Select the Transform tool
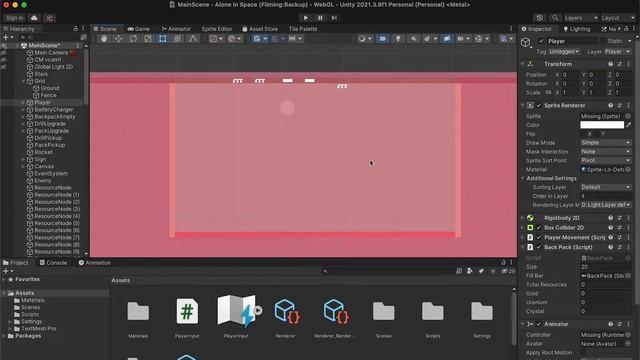 [177, 39]
